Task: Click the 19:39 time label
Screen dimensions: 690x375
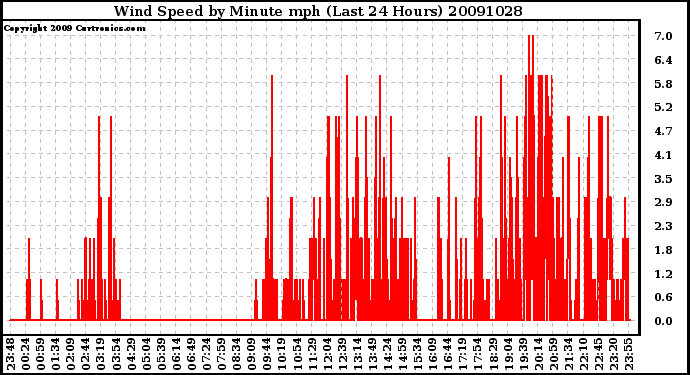Action: (x=523, y=354)
